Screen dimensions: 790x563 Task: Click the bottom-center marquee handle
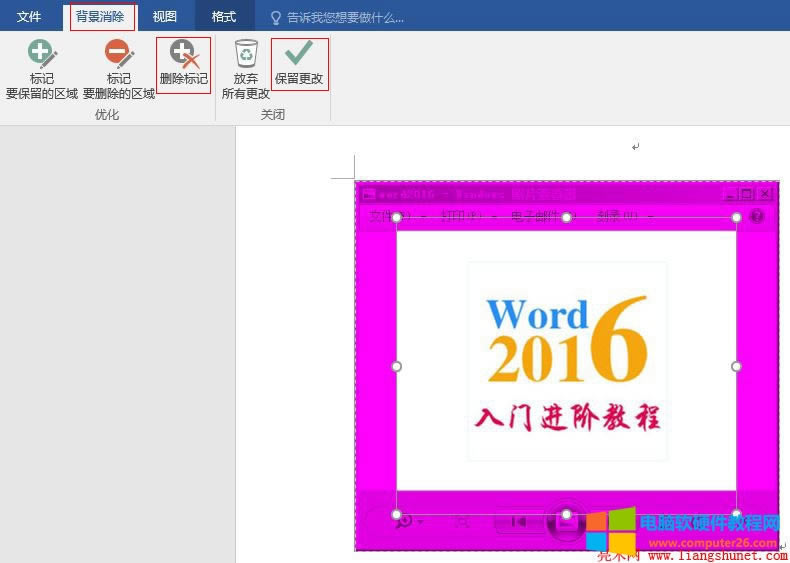pyautogui.click(x=566, y=514)
